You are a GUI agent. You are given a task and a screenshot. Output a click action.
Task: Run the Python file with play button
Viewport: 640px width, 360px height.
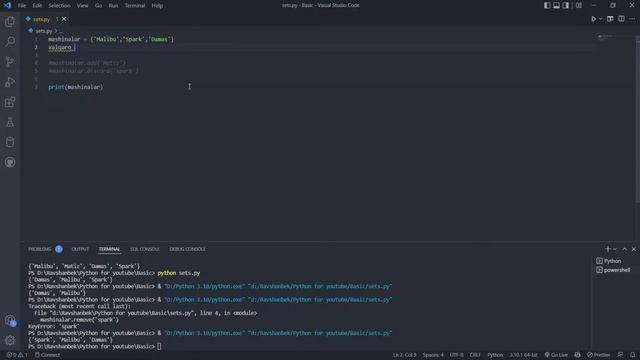click(593, 19)
